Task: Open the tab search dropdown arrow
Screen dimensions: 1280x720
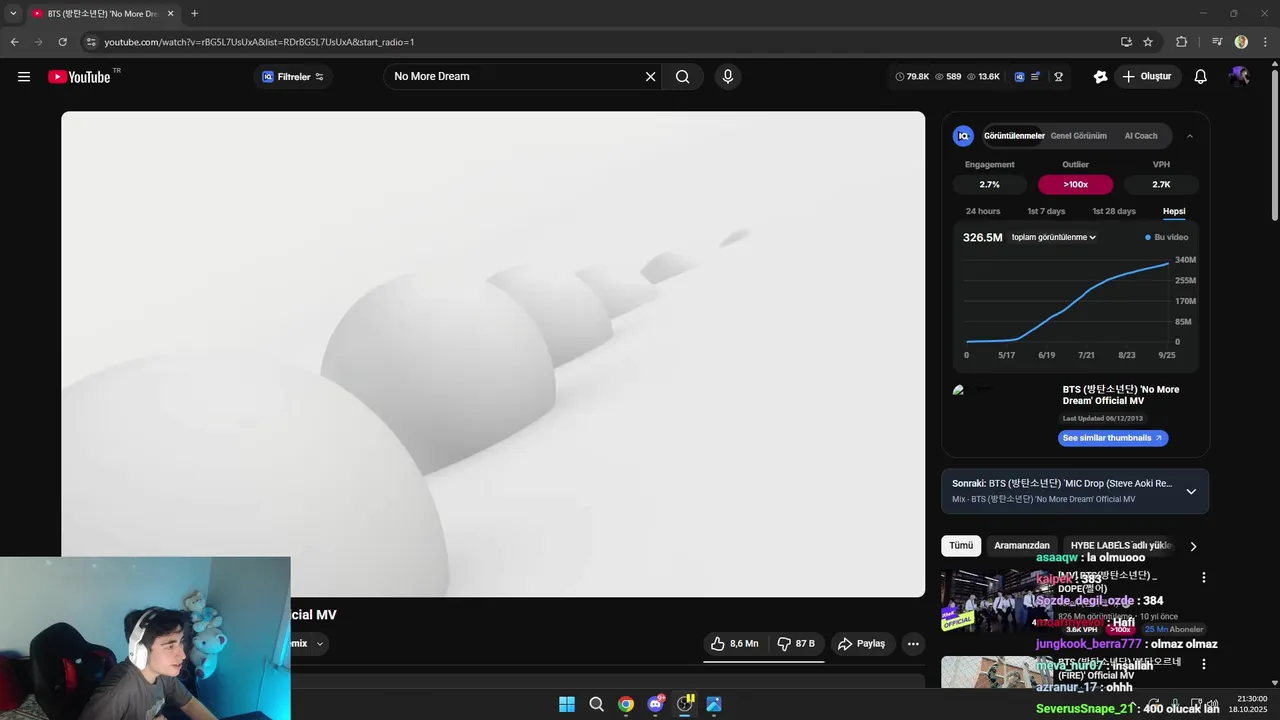Action: 13,14
